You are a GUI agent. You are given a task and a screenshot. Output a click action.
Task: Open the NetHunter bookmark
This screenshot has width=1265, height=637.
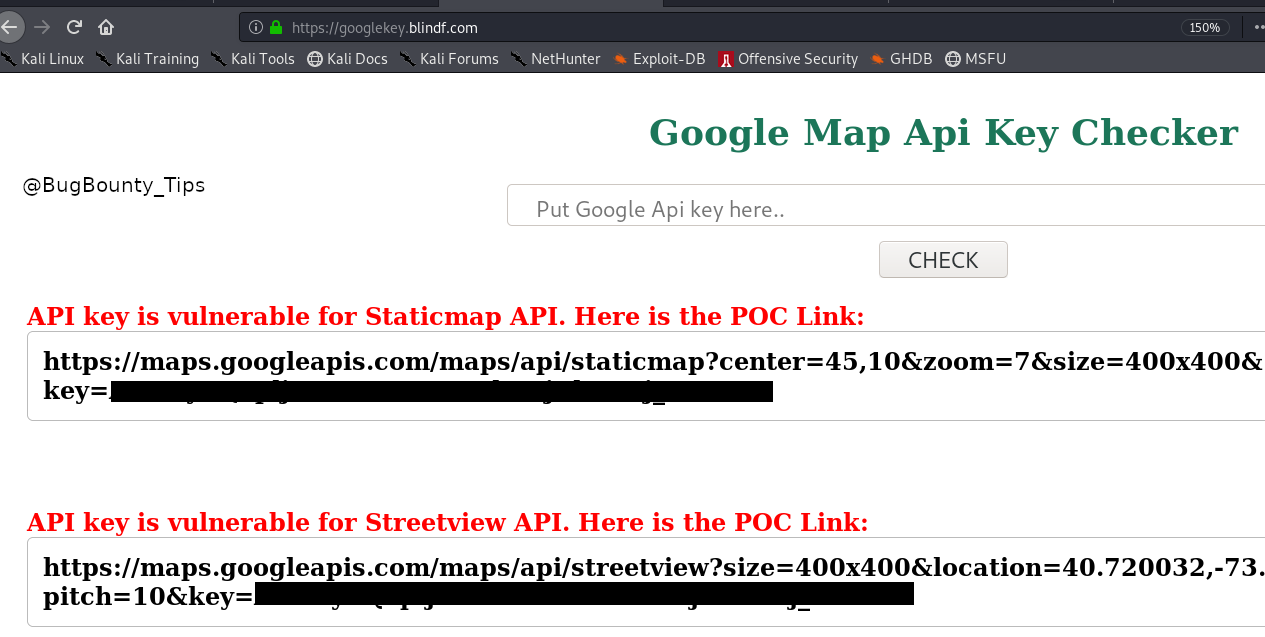pyautogui.click(x=555, y=59)
